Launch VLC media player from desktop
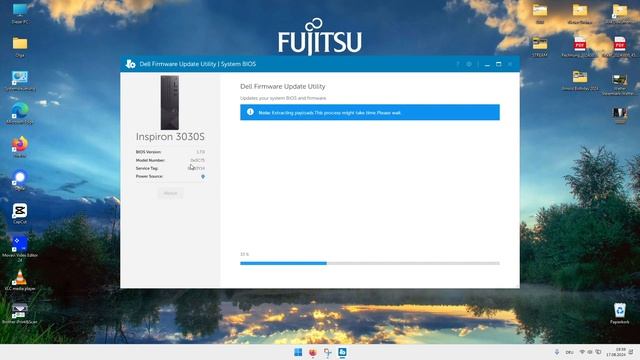The image size is (640, 360). coord(20,280)
